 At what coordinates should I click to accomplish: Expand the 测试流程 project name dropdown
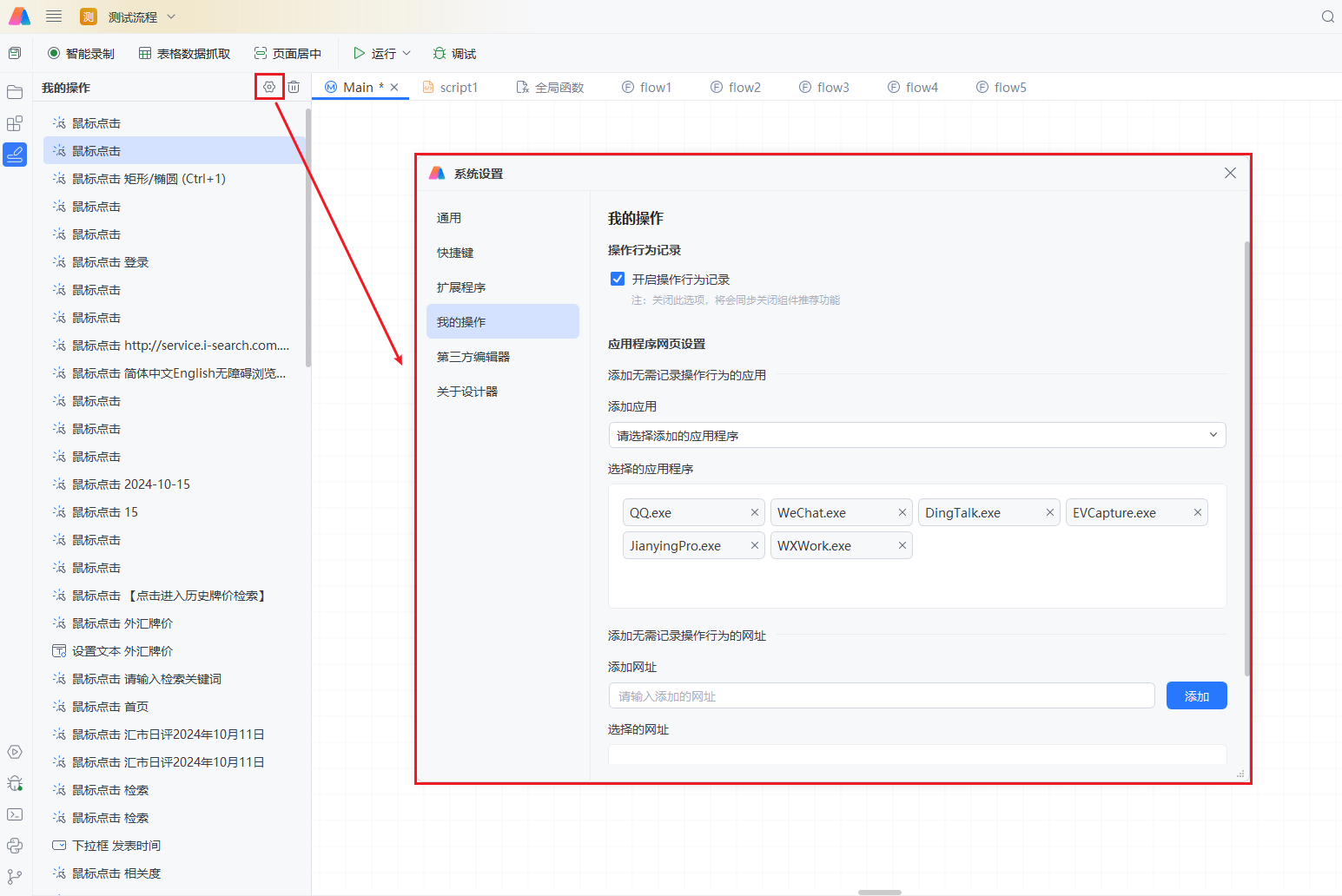click(171, 16)
